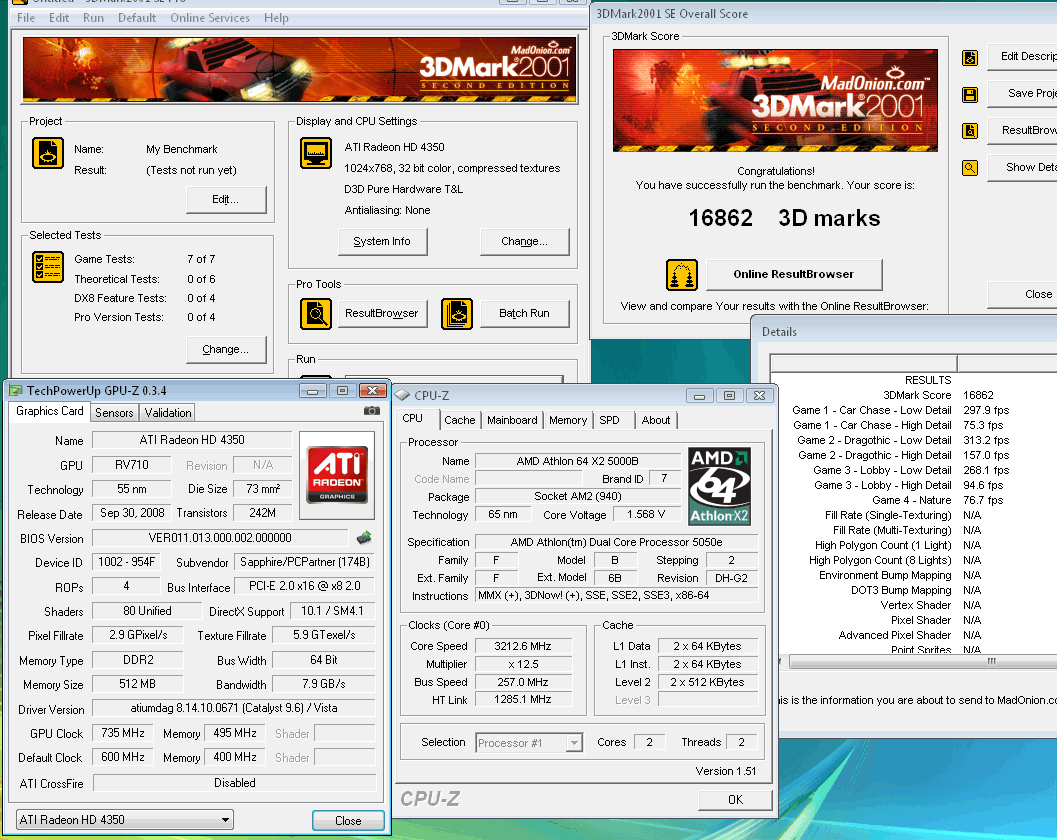Image resolution: width=1057 pixels, height=840 pixels.
Task: Click the 3DMark2001 banner in the main window
Action: click(x=299, y=69)
